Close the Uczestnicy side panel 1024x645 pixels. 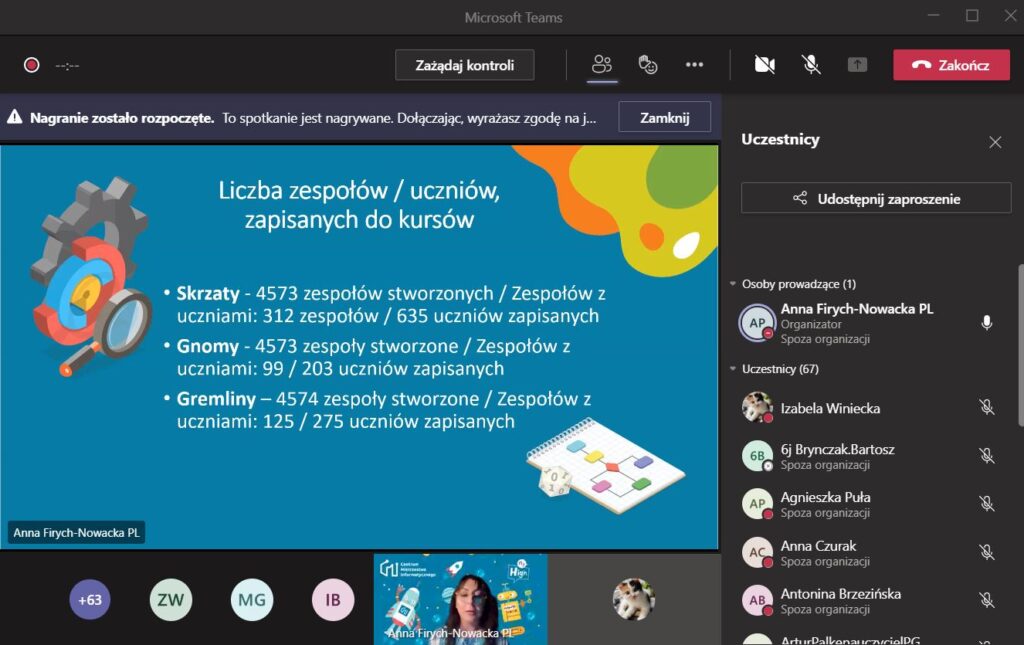click(994, 142)
